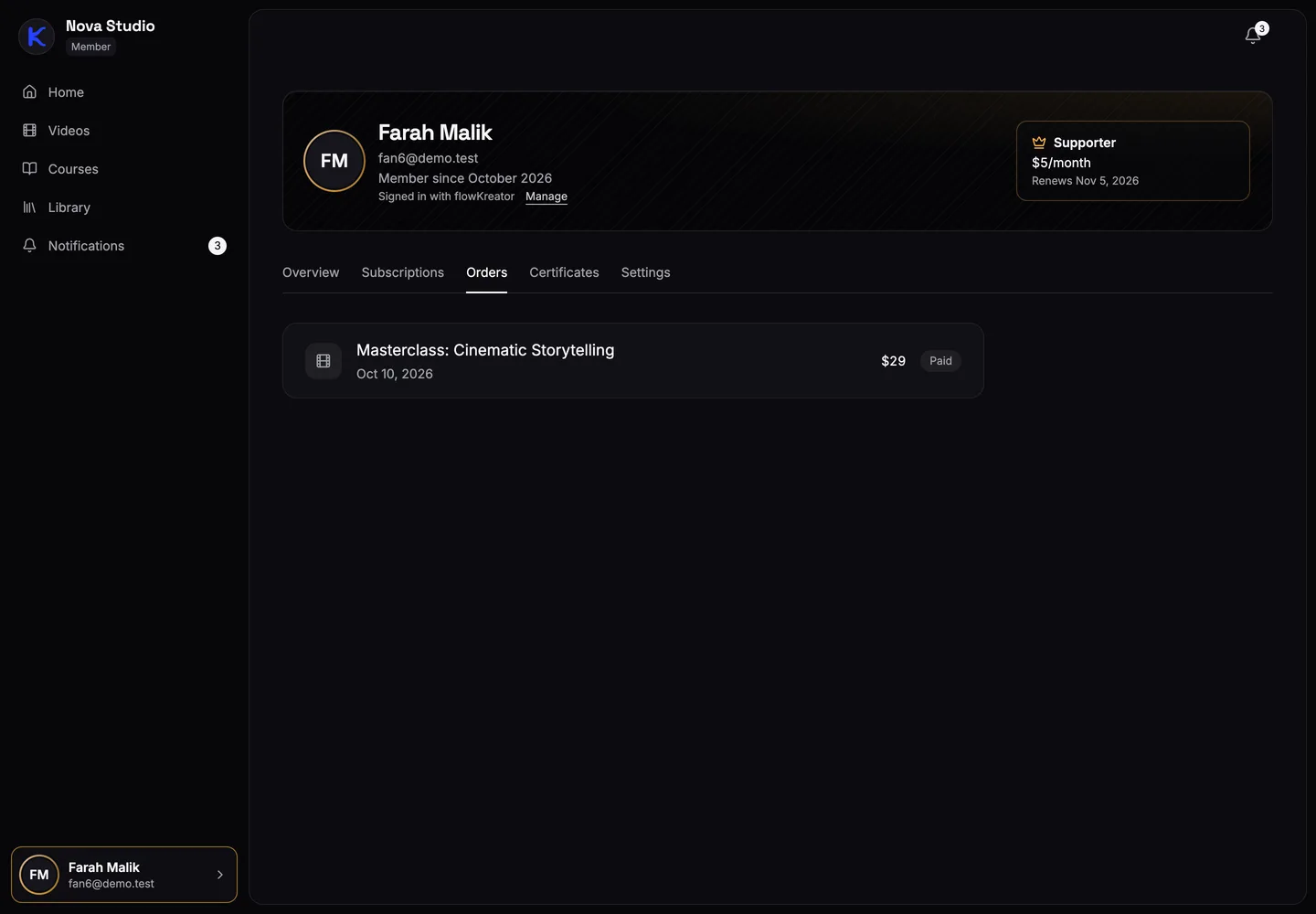Click the Nova Studio K logo
Screen dimensions: 1316x914
pyautogui.click(x=37, y=37)
